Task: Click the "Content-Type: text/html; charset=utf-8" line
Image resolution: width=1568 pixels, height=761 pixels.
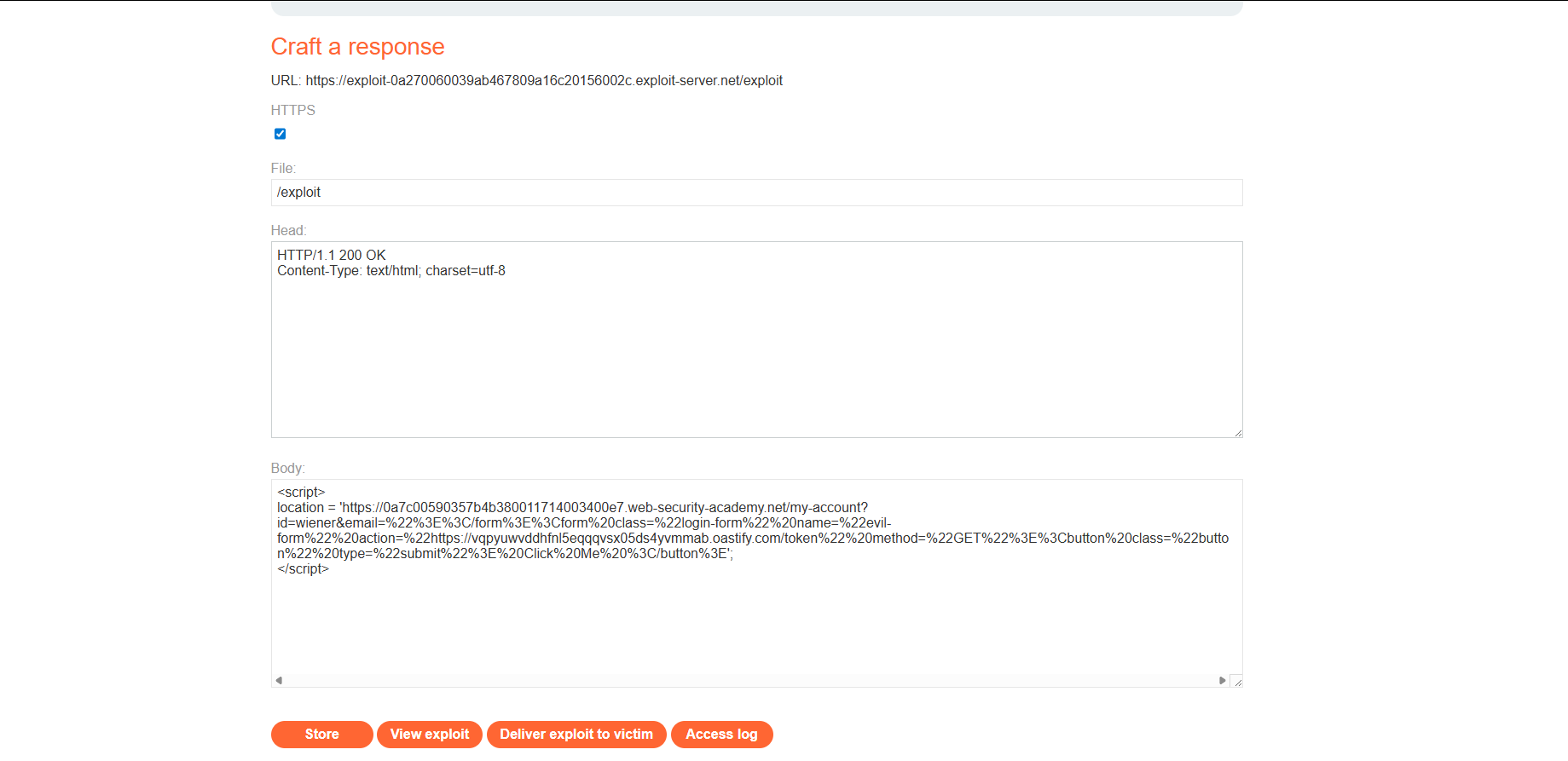Action: pyautogui.click(x=391, y=271)
